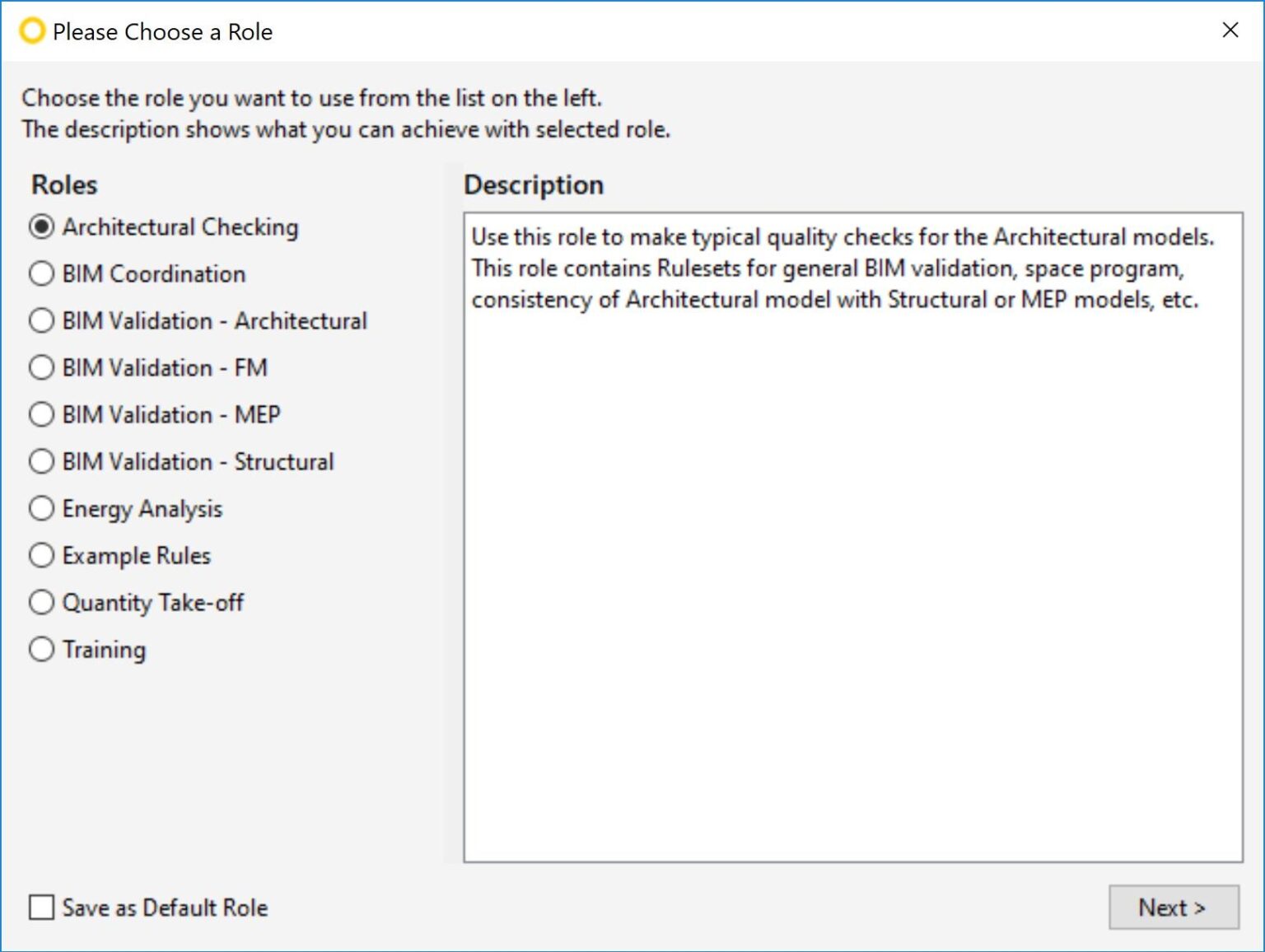Select the Energy Analysis role
This screenshot has width=1265, height=952.
(x=125, y=508)
